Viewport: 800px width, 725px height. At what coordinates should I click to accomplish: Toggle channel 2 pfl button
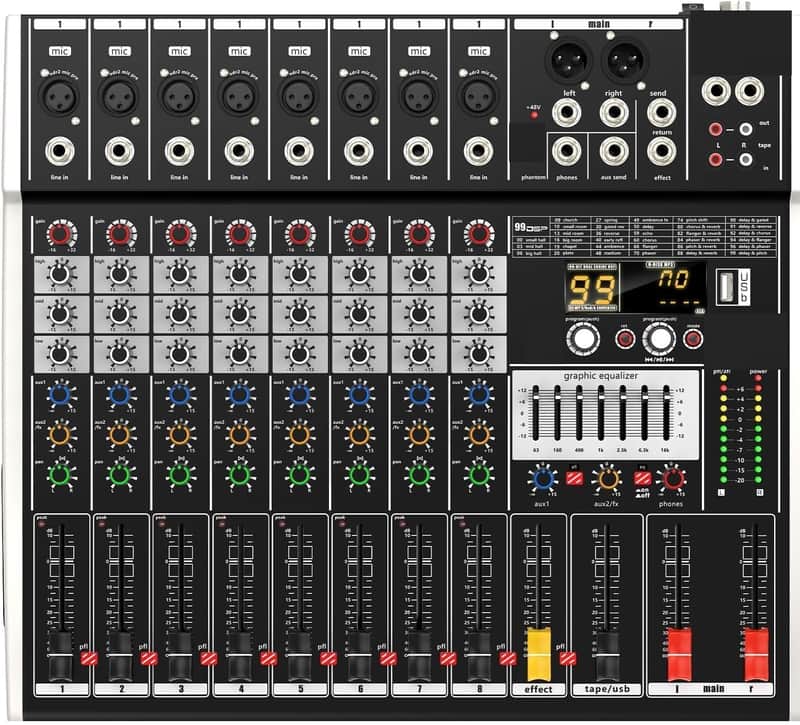149,659
